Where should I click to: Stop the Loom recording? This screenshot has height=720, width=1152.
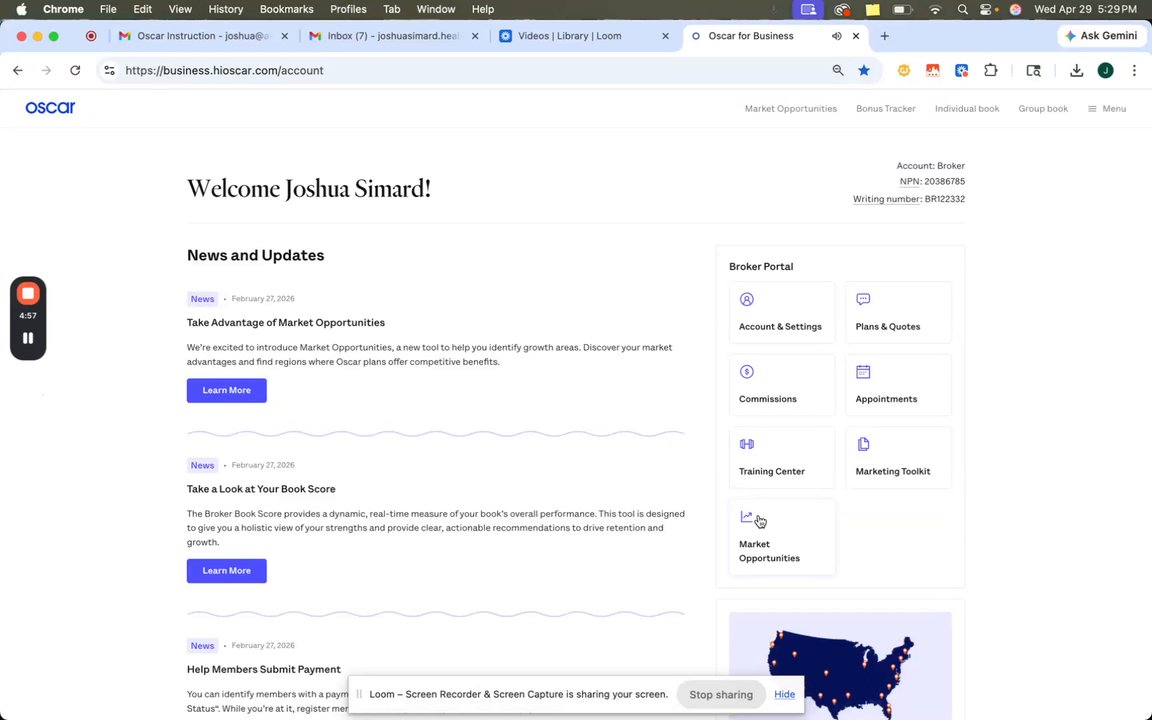tap(28, 293)
